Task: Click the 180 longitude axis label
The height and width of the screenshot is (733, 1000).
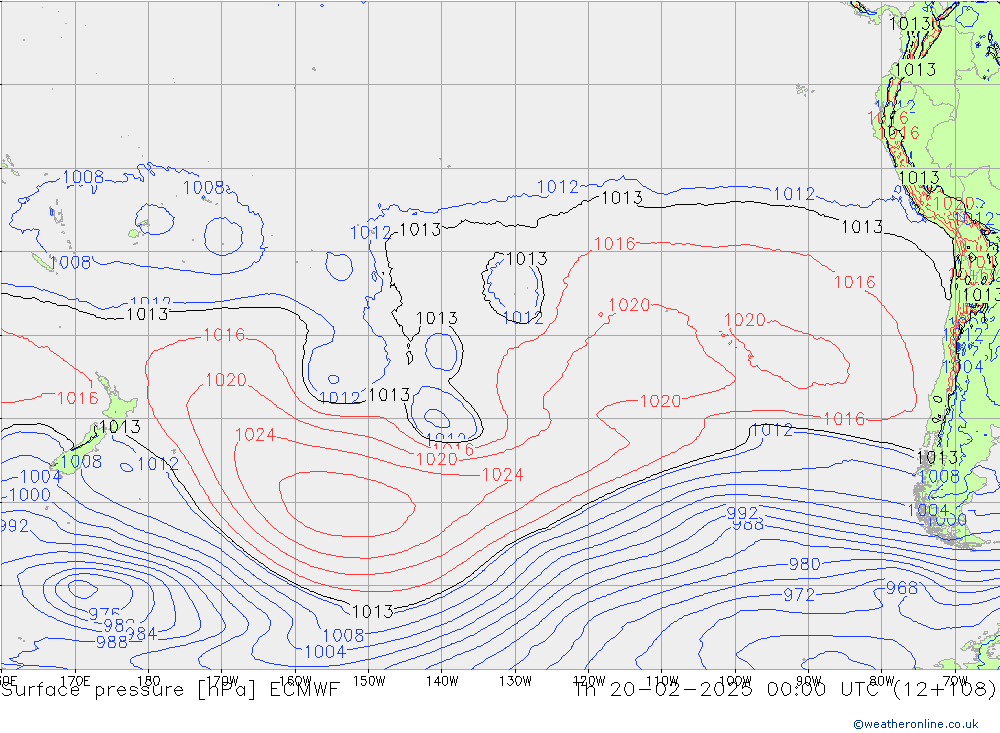Action: pyautogui.click(x=149, y=680)
